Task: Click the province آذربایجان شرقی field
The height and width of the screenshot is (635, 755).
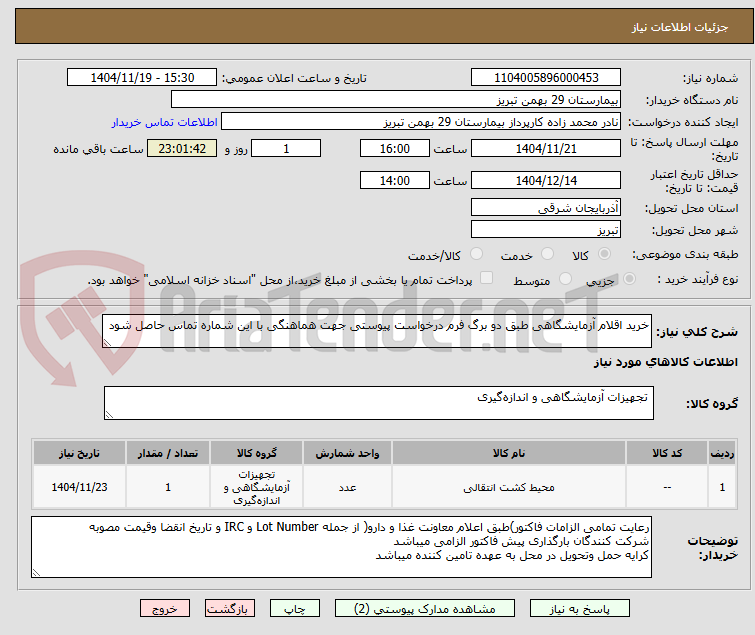Action: tap(546, 207)
